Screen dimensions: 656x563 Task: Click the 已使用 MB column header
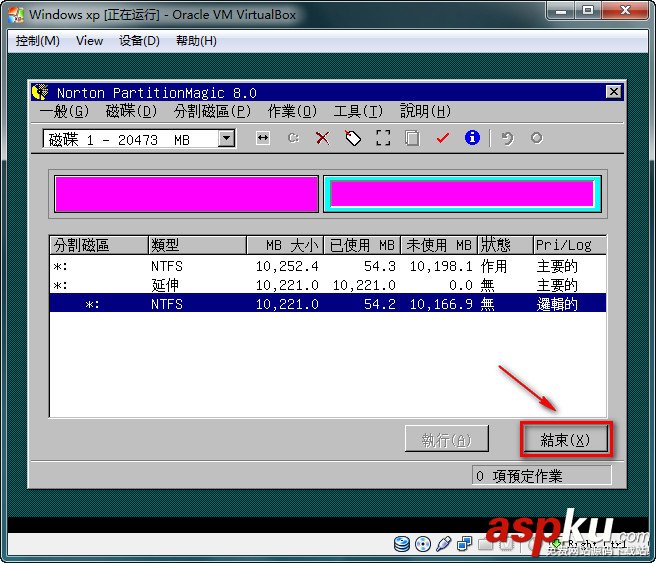tap(362, 245)
